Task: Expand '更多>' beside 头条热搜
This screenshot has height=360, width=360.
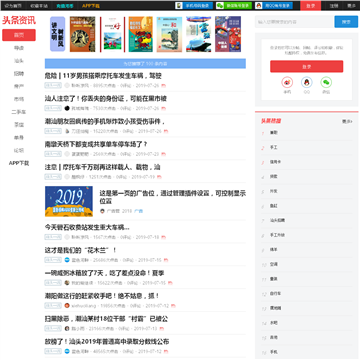Action: point(347,121)
